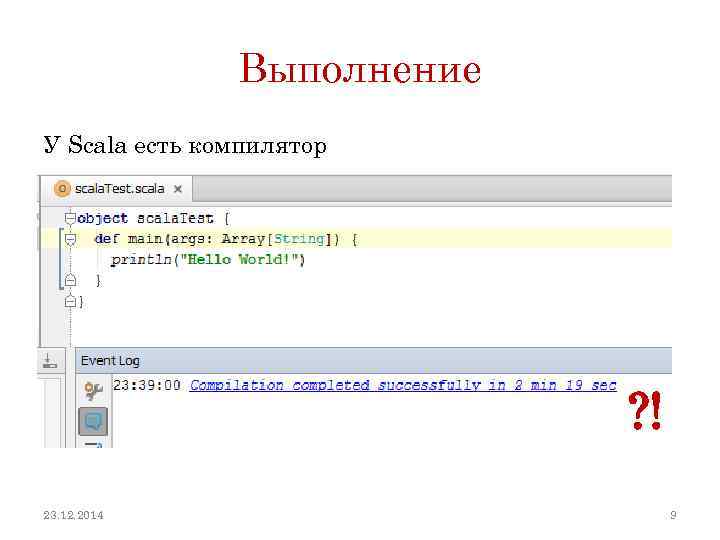Screen dimensions: 720x540
Task: Collapse the def main method fold
Action: tap(70, 239)
